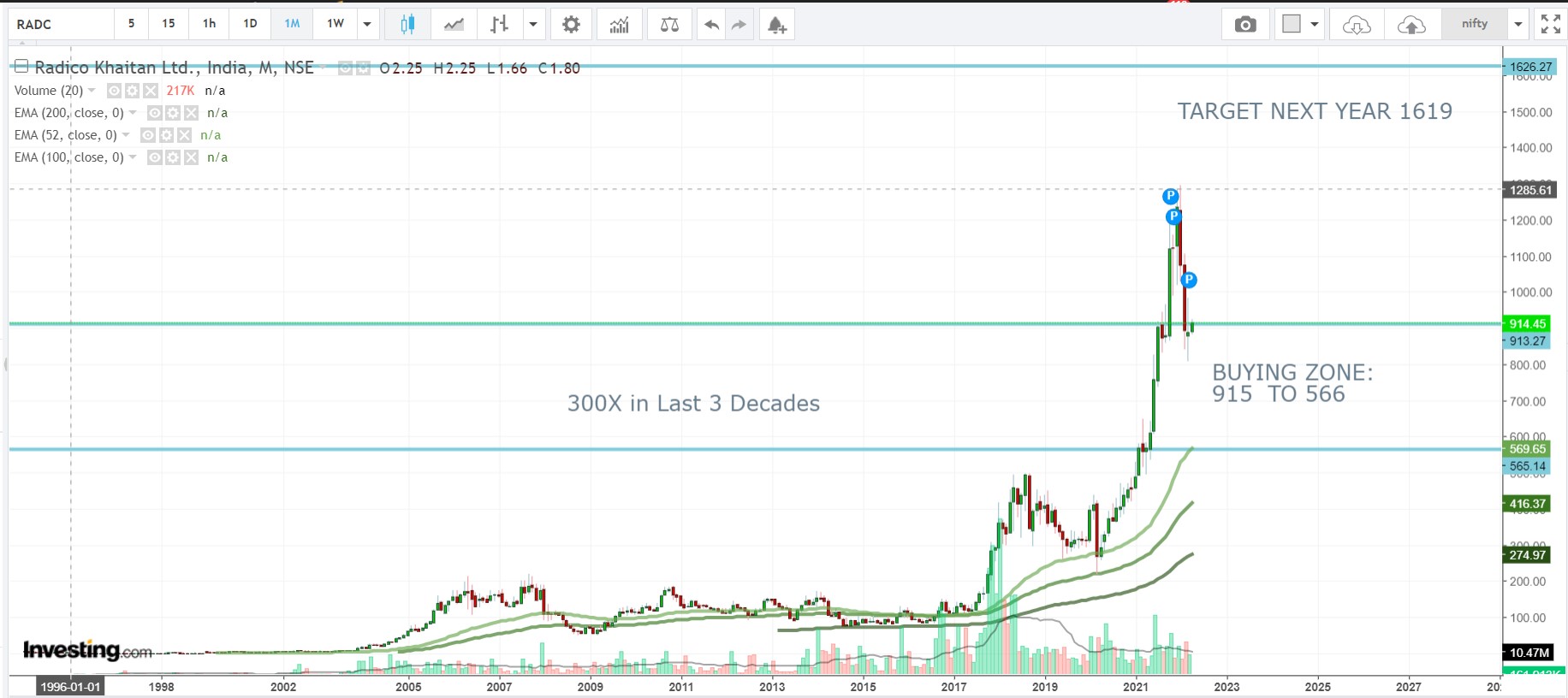Select the 'TARGET NEXT YEAR 1619' text annotation
This screenshot has height=698, width=1568.
[1315, 111]
